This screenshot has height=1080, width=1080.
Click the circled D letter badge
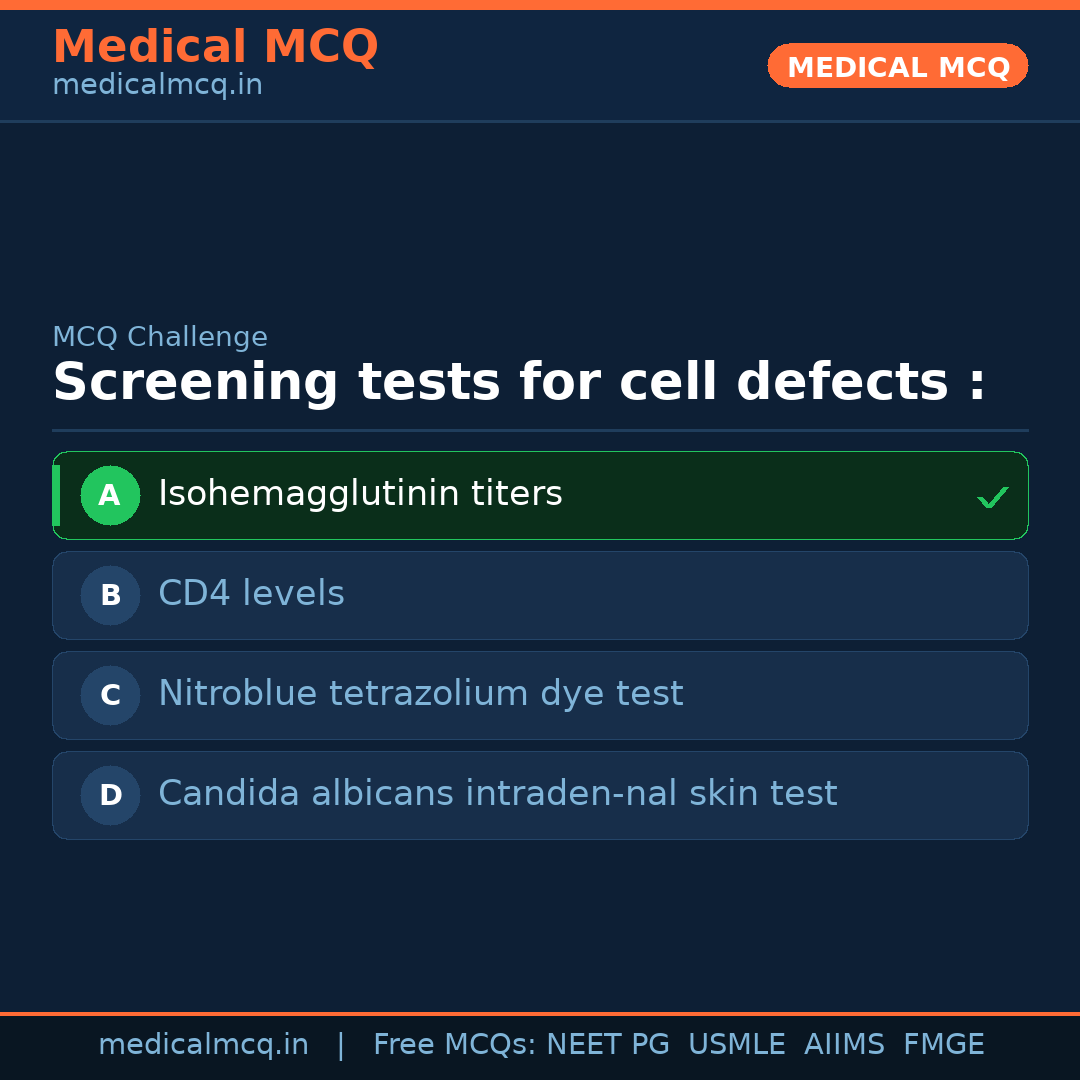110,795
